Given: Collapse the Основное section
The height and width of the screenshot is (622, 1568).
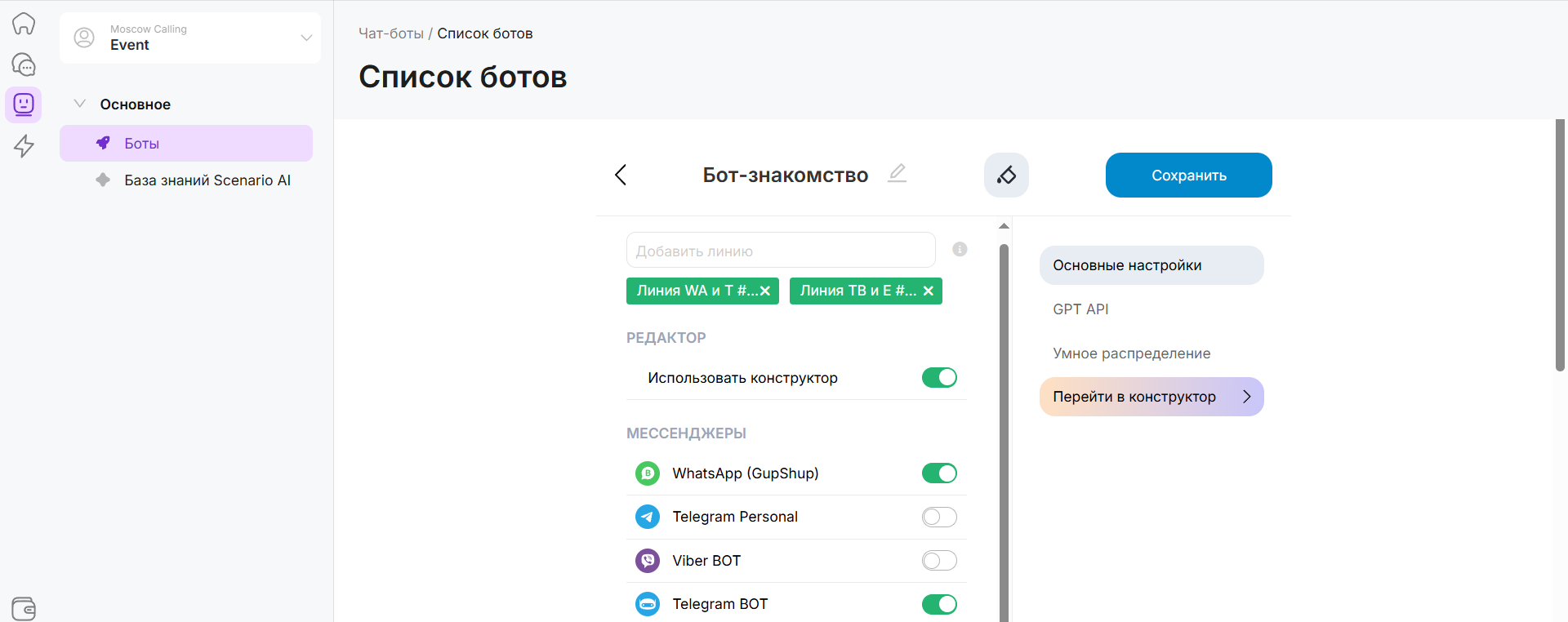Looking at the screenshot, I should 80,104.
